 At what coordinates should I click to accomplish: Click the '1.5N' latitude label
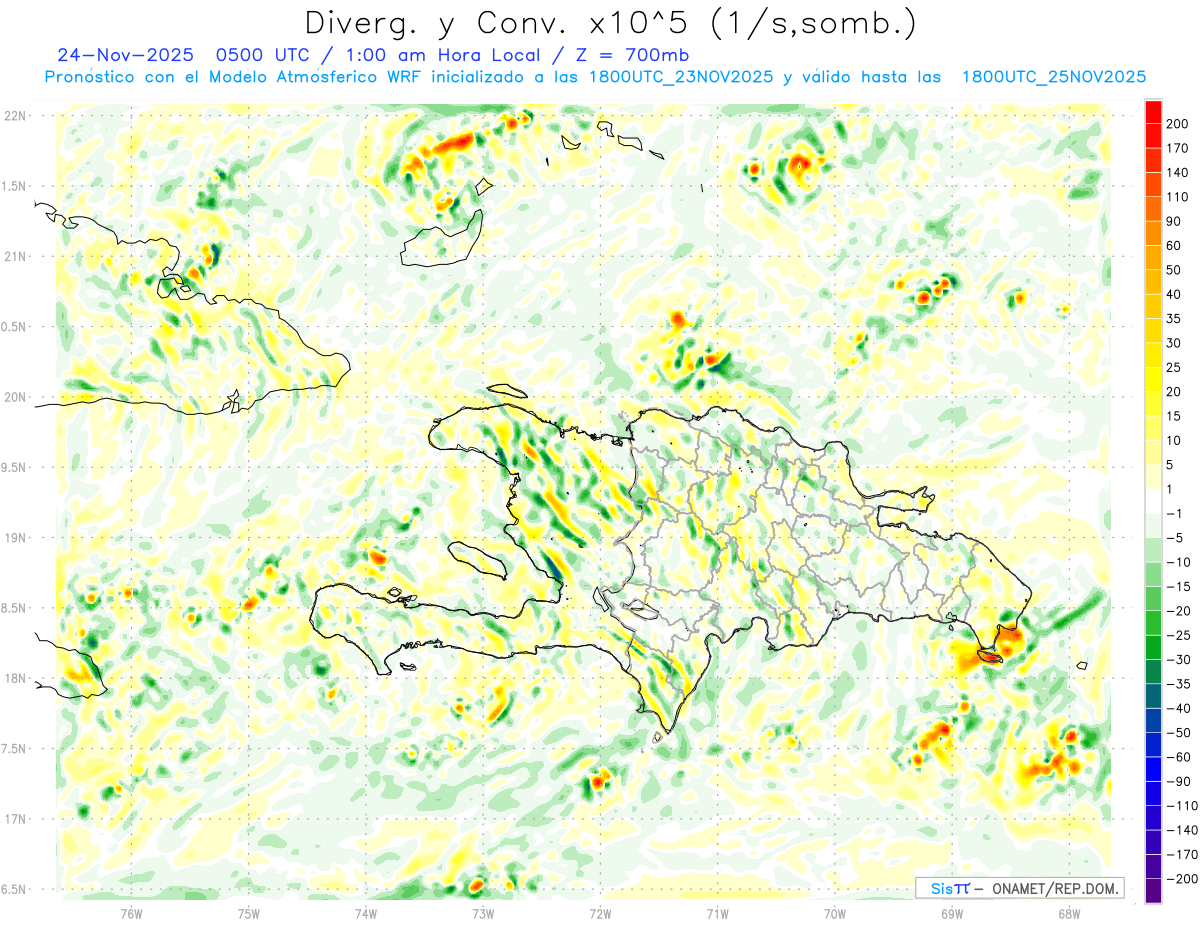tap(15, 186)
